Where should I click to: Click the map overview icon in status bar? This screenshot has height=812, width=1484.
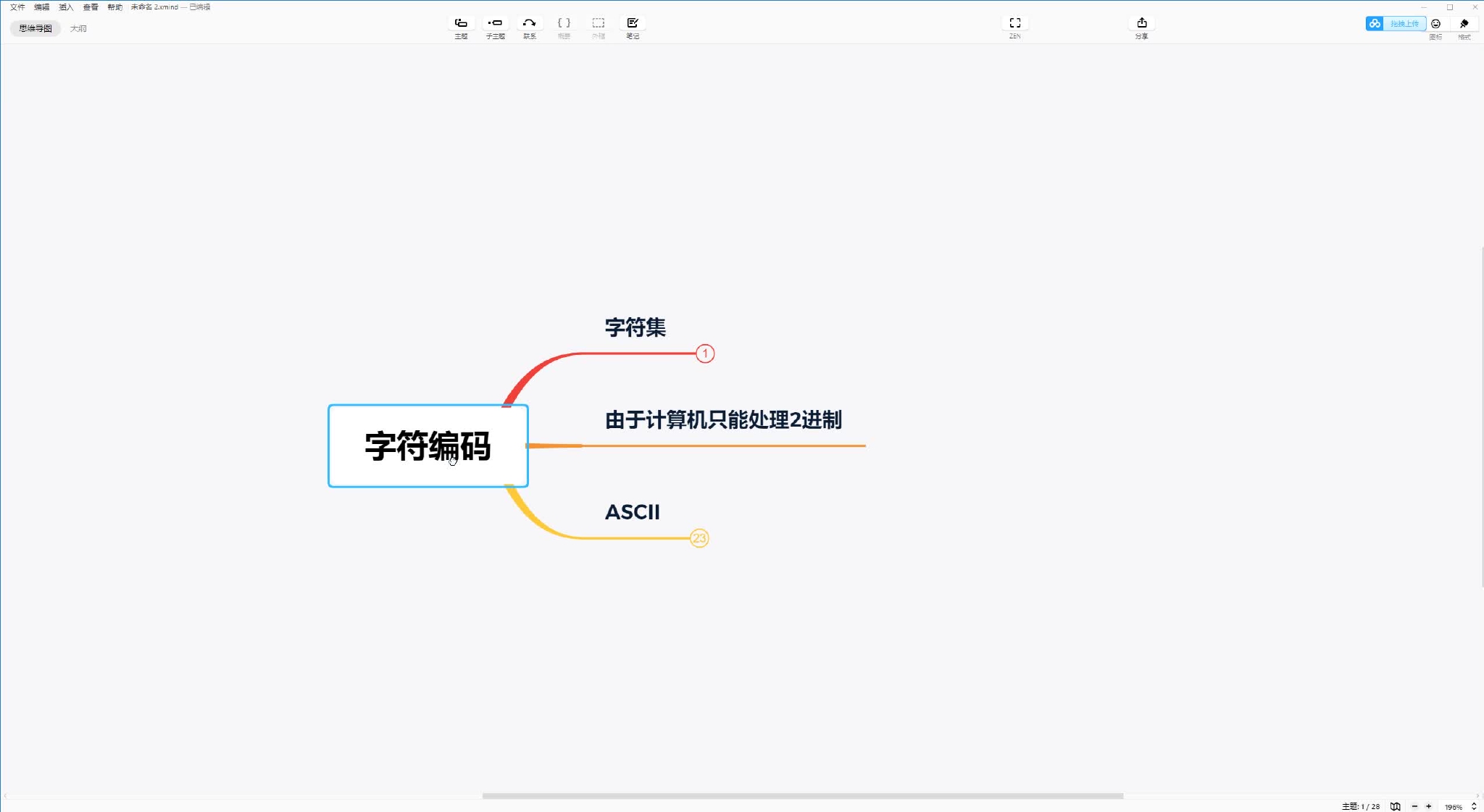coord(1395,806)
